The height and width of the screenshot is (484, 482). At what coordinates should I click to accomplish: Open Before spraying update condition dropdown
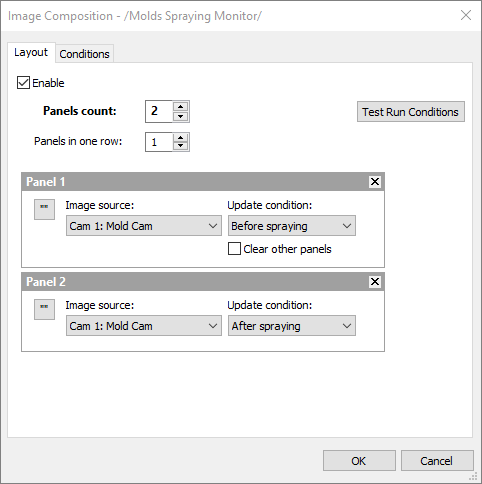292,226
